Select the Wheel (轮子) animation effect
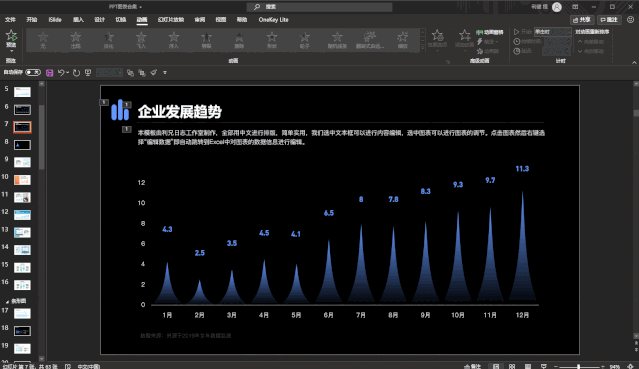Screen dimensions: 639x369 tap(304, 40)
